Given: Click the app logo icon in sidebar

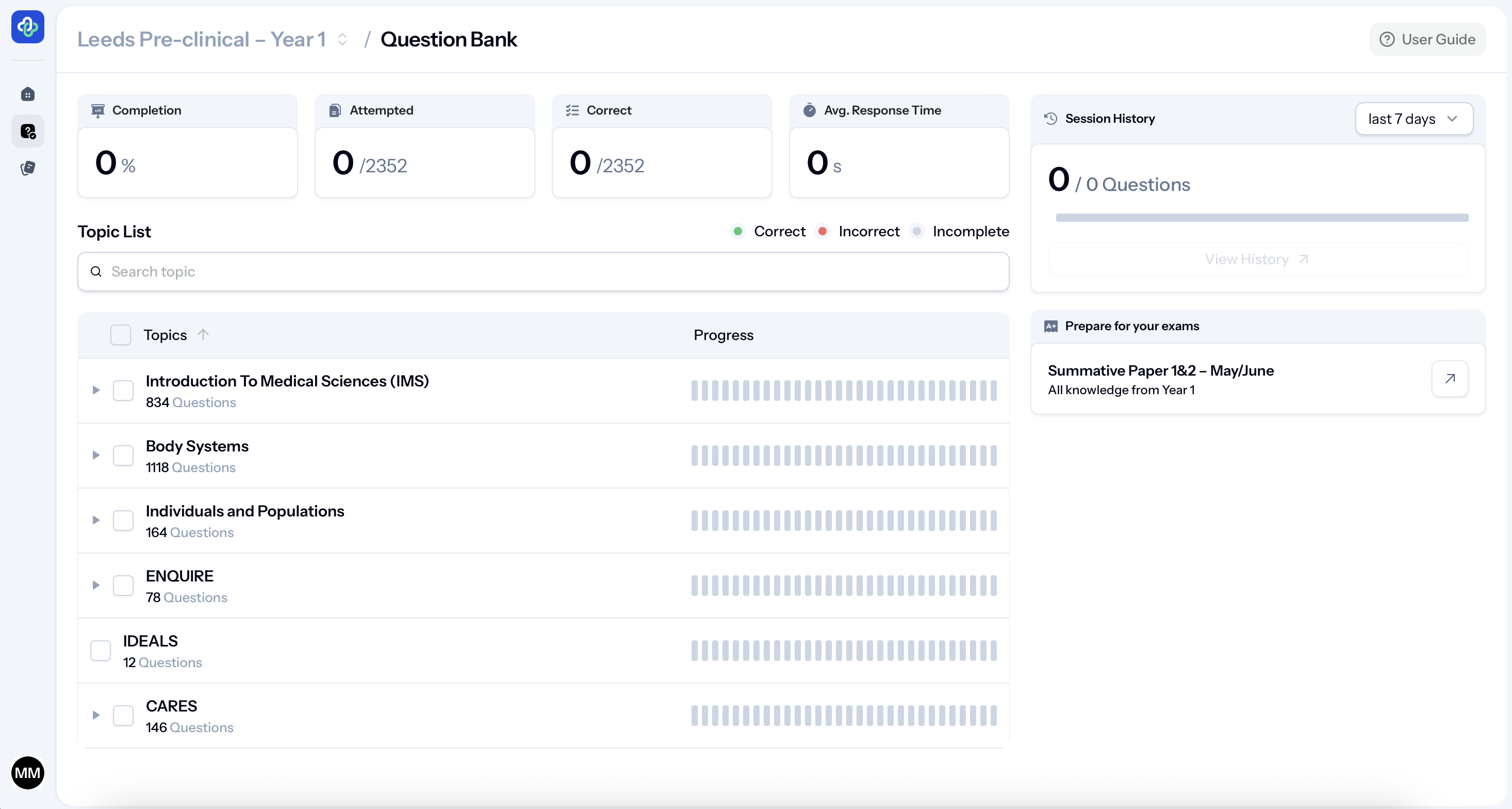Looking at the screenshot, I should click(27, 26).
